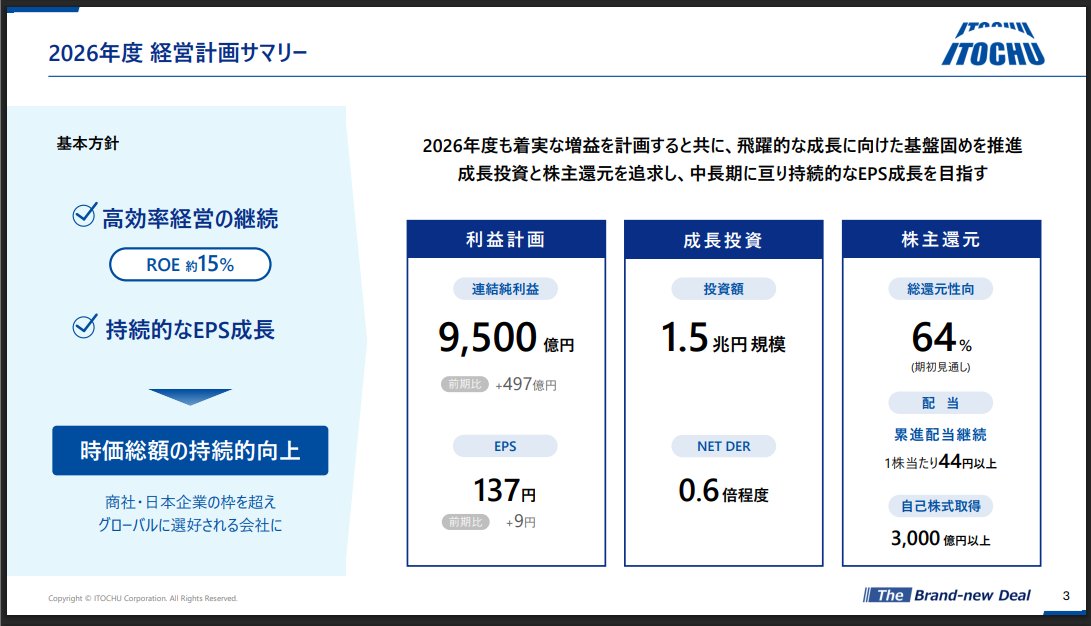Click the 基本方針 heading

[88, 143]
